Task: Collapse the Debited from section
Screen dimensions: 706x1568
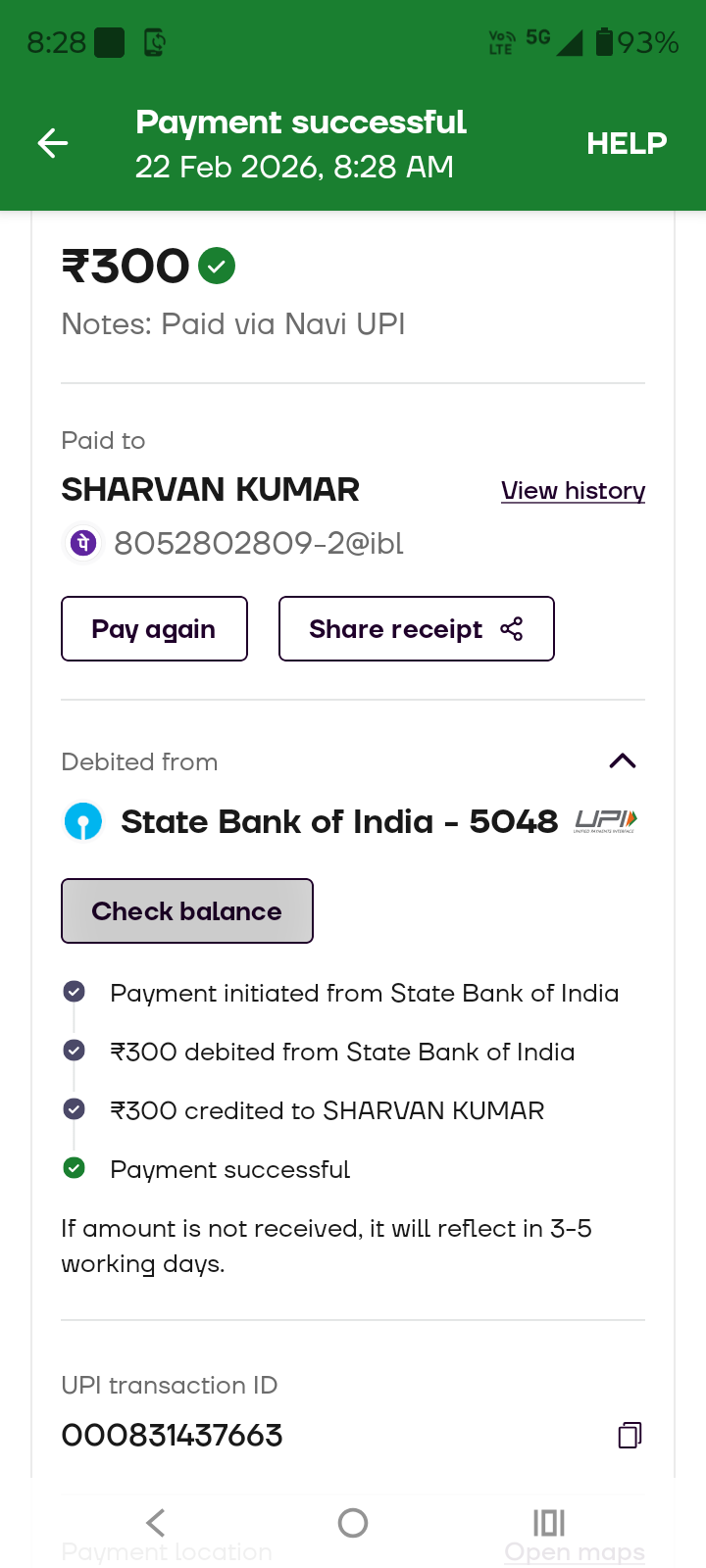Action: click(x=623, y=761)
